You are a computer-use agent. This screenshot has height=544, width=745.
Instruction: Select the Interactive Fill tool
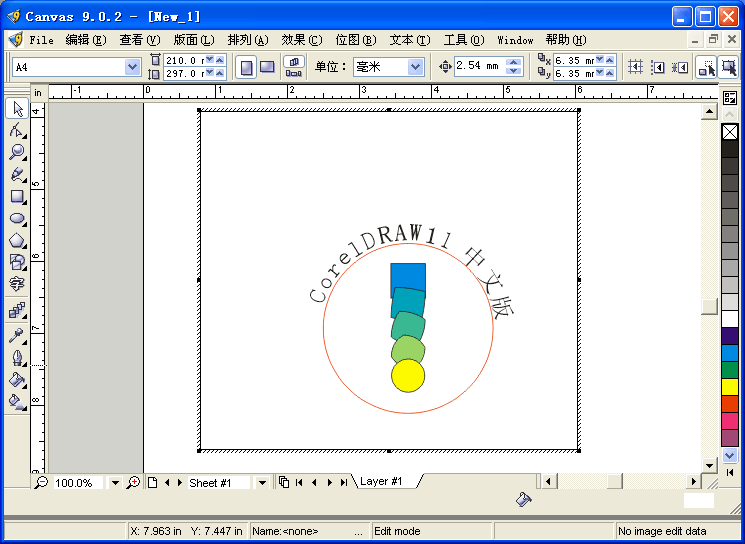point(17,402)
